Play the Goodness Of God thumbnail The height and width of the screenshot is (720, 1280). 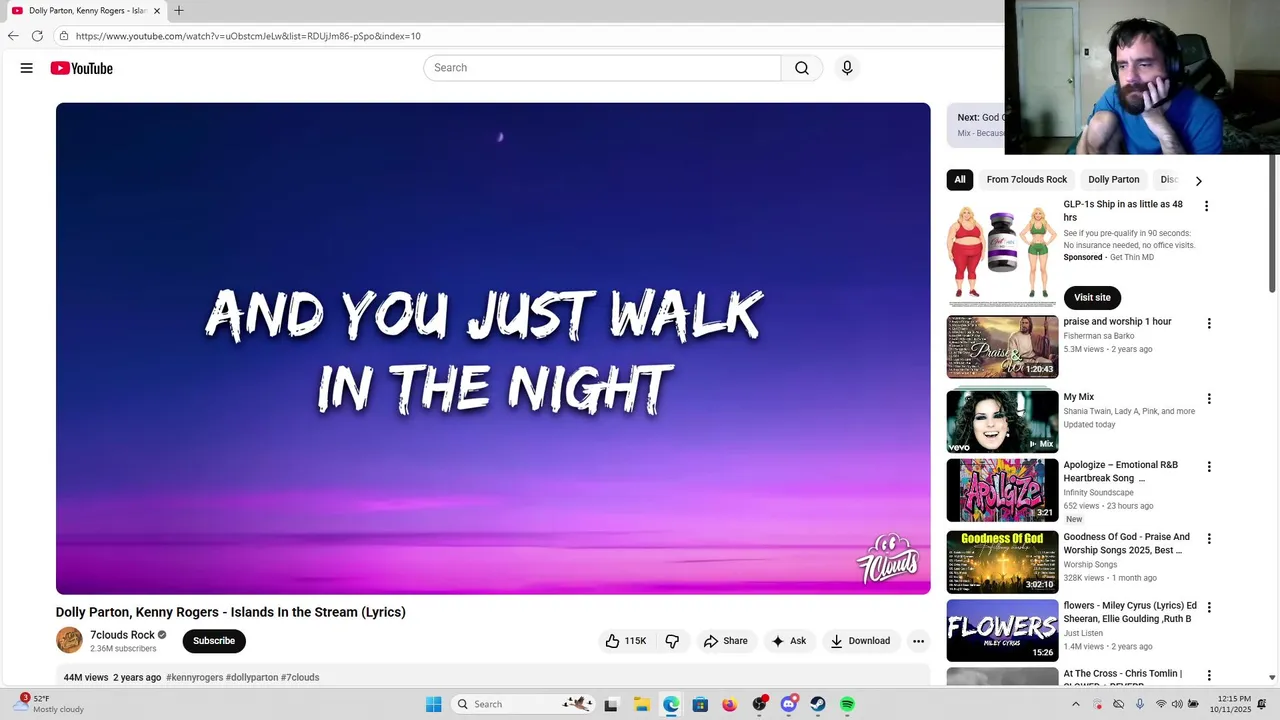(x=1002, y=562)
